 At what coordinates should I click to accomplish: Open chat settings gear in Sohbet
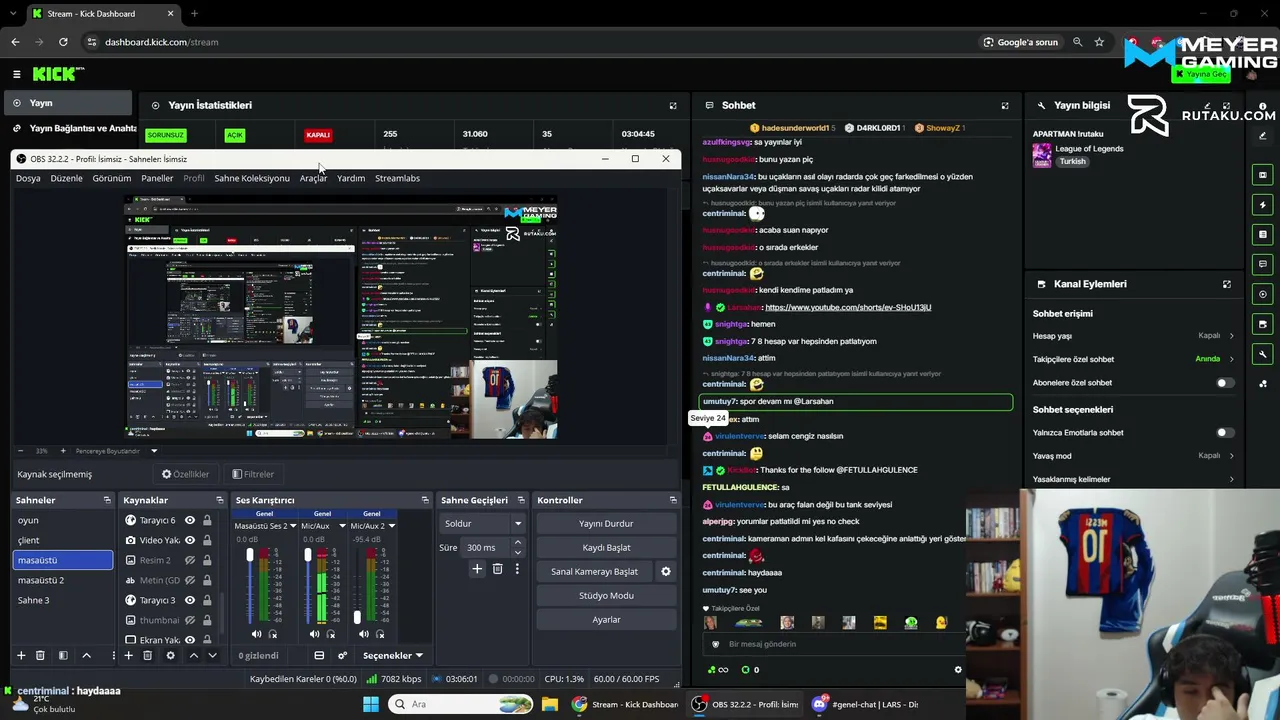pyautogui.click(x=958, y=670)
